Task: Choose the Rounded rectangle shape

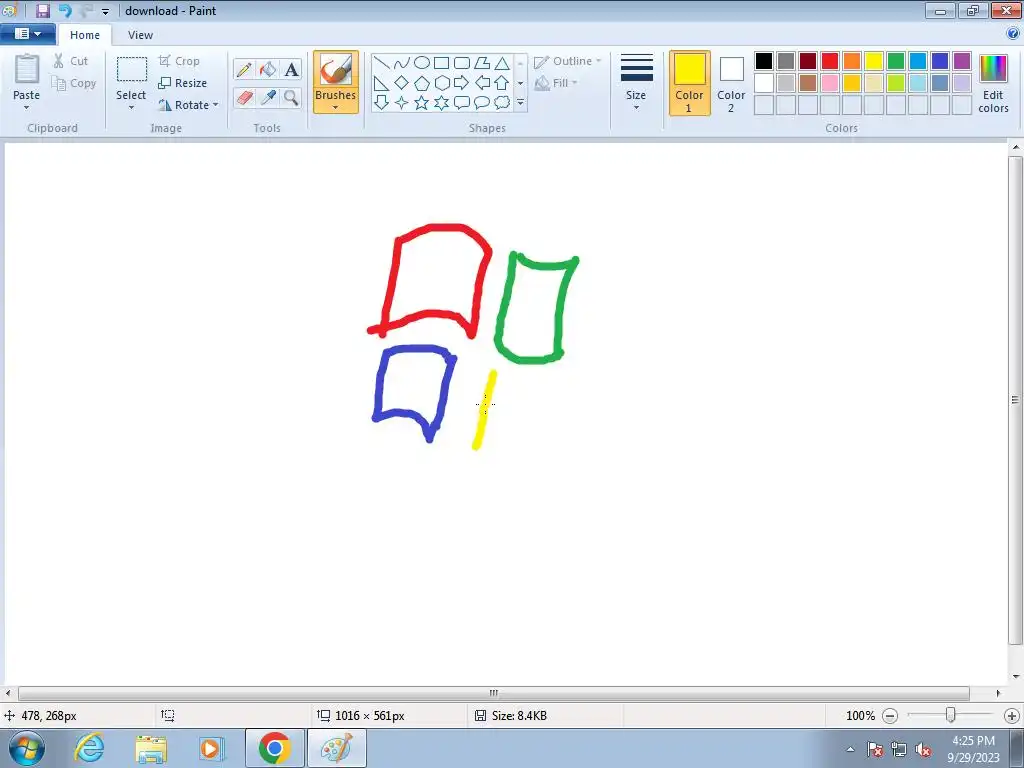Action: (x=462, y=63)
